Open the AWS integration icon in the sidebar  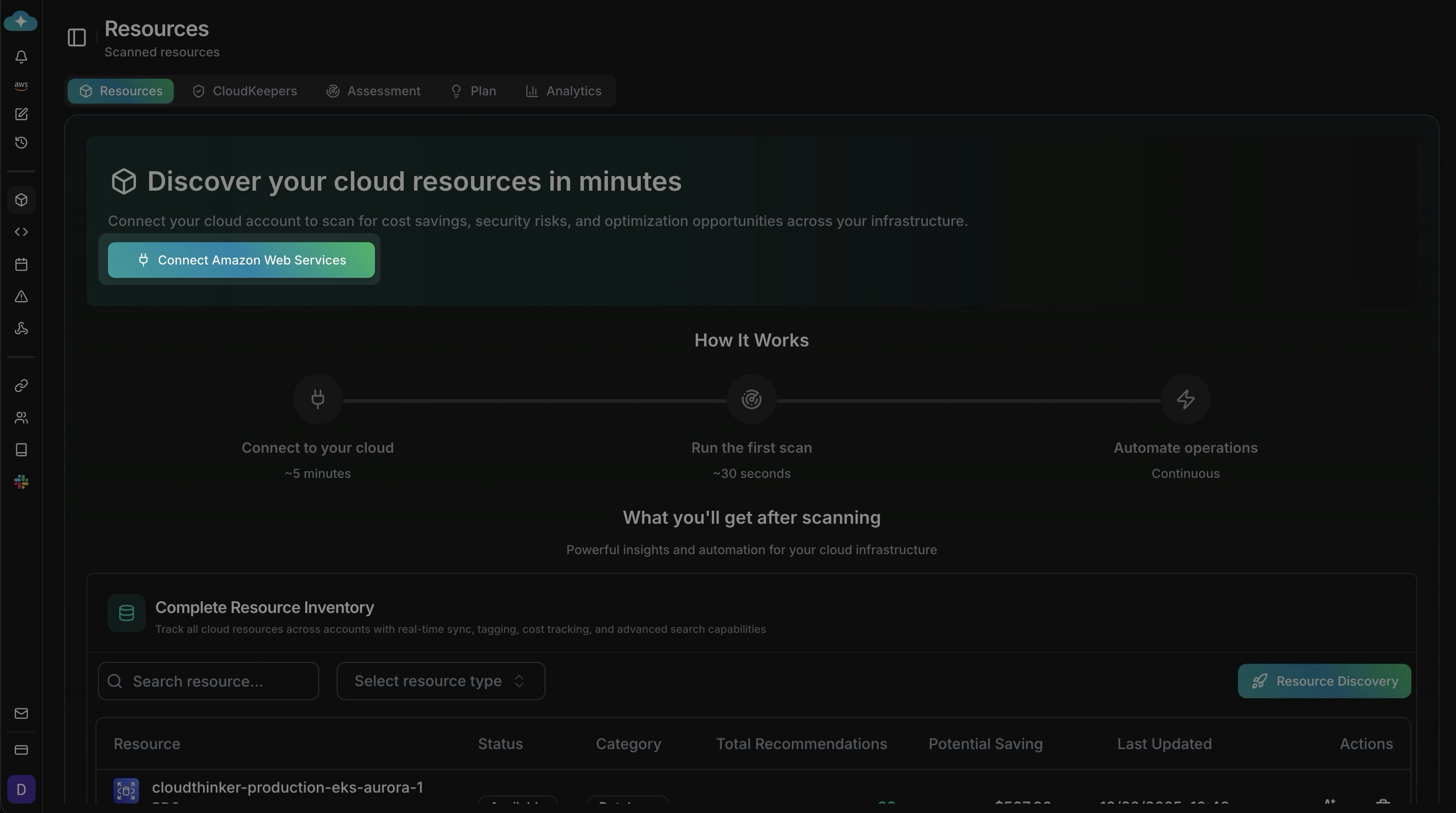21,85
